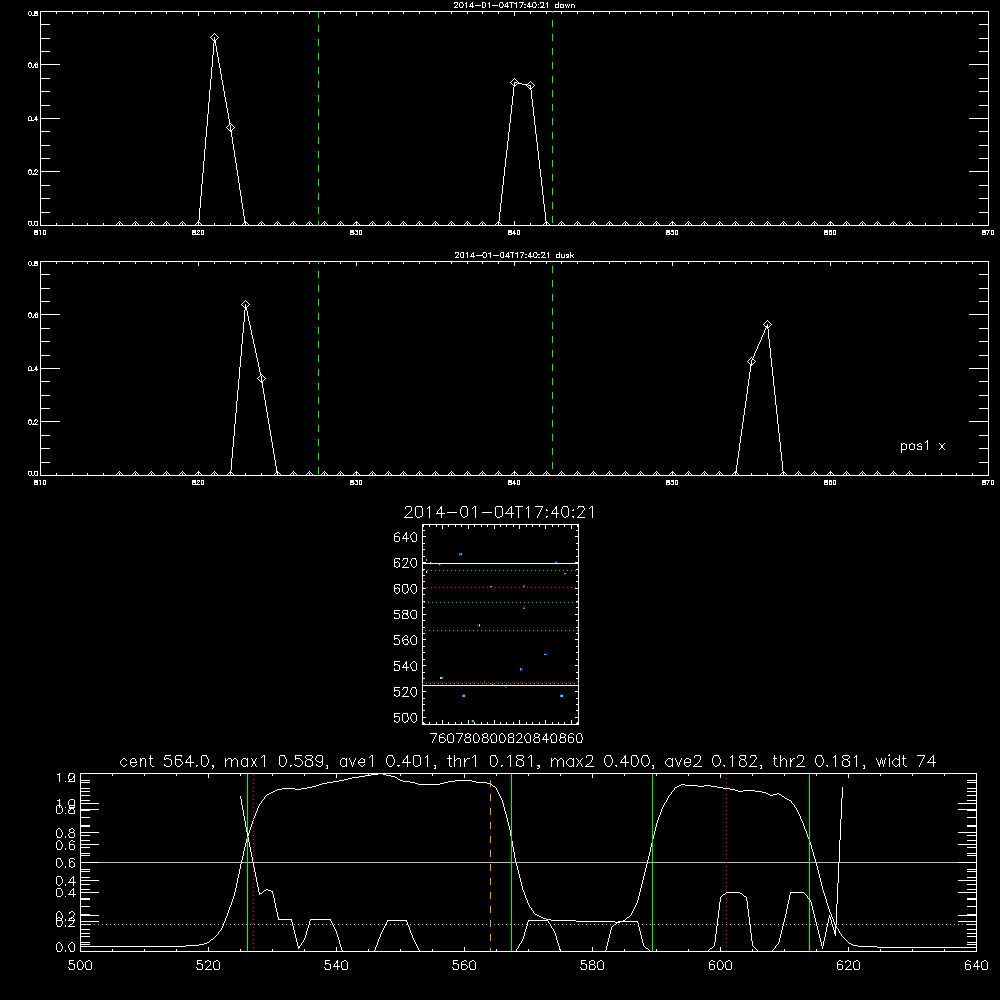Image resolution: width=1000 pixels, height=1000 pixels.
Task: Click the '640' x-axis label of bottom plot
Action: tap(976, 966)
